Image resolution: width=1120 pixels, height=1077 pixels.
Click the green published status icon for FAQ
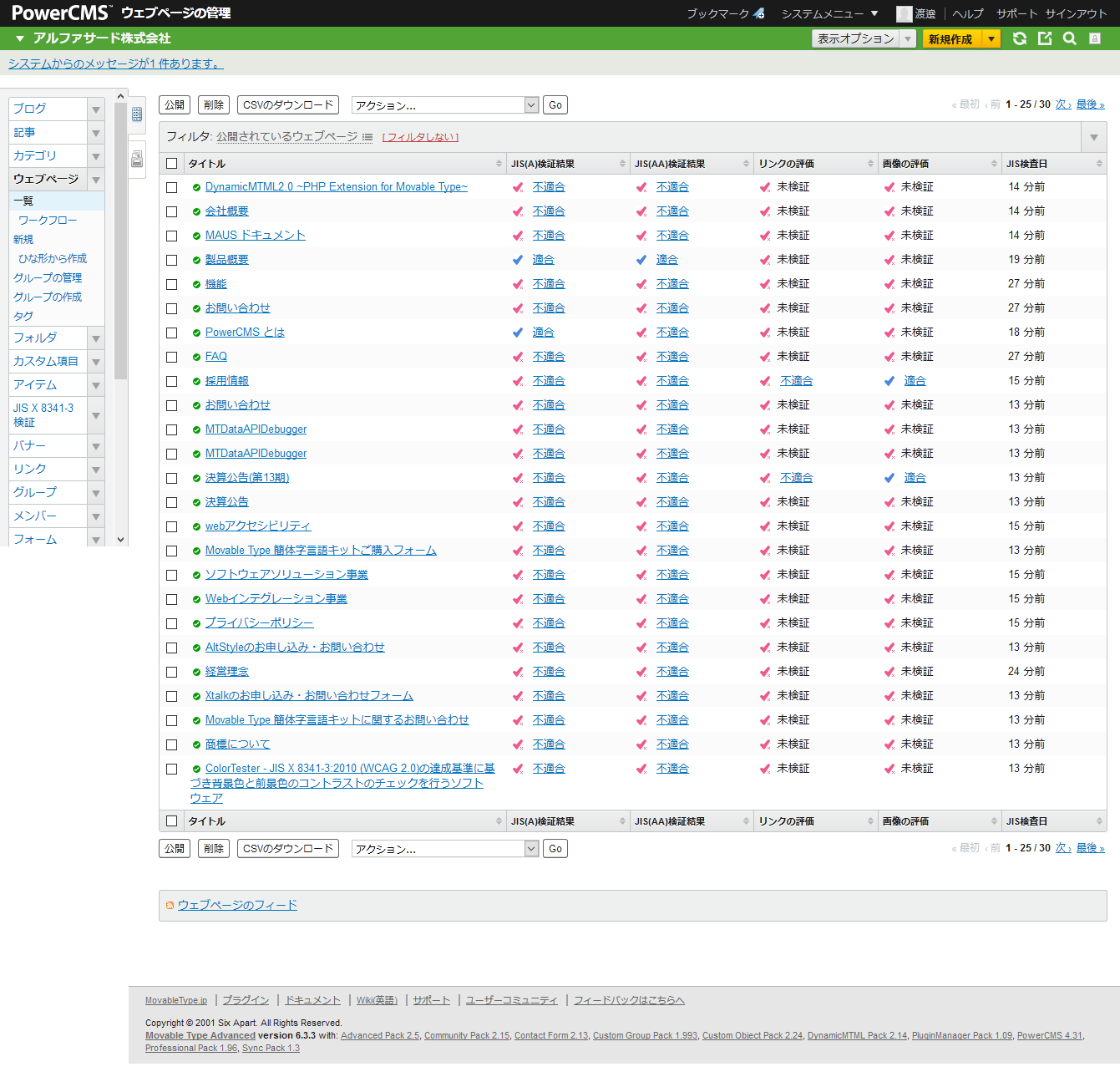click(196, 357)
